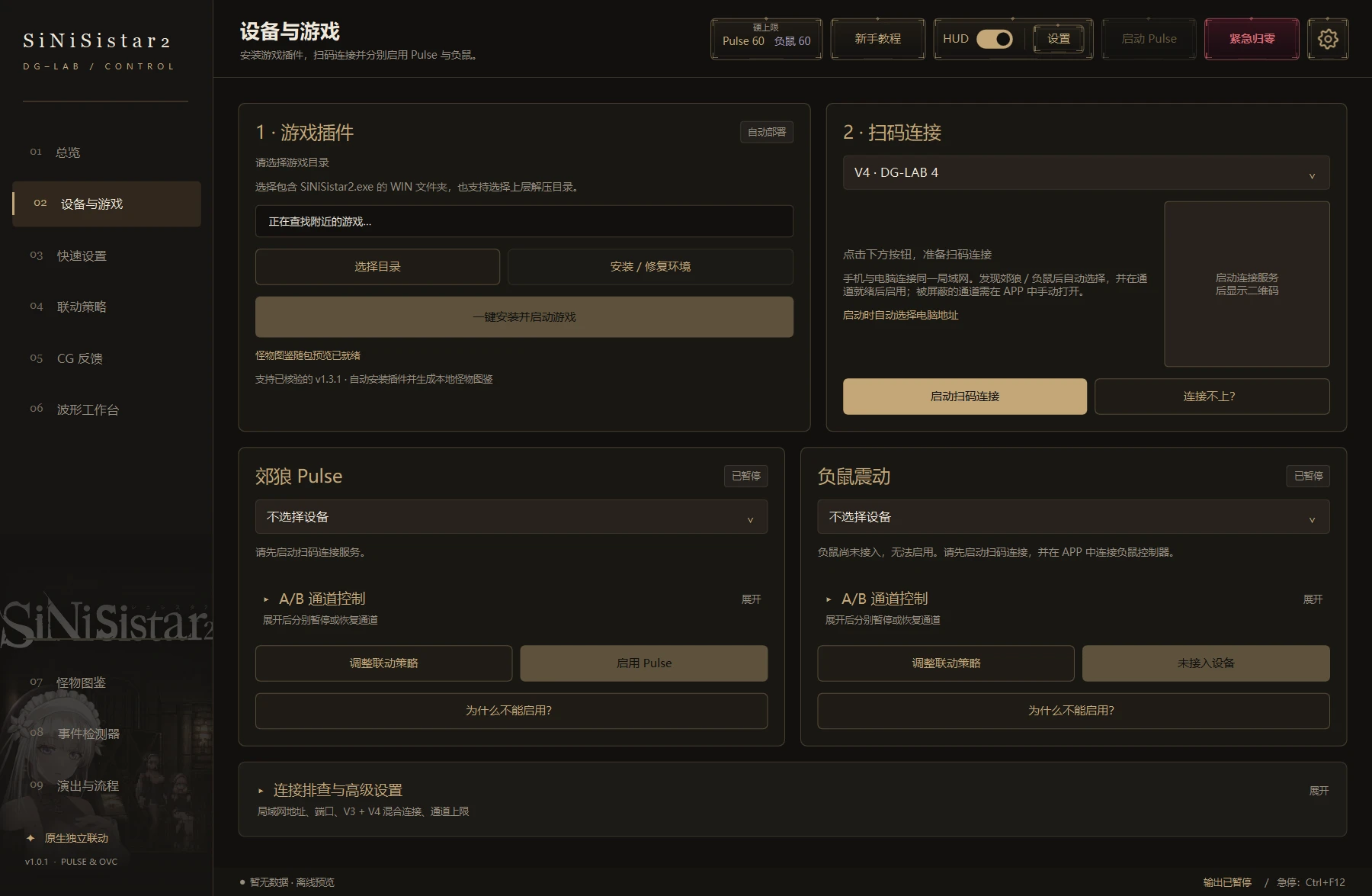
Task: Open CG 反馈 sidebar page
Action: [x=107, y=358]
